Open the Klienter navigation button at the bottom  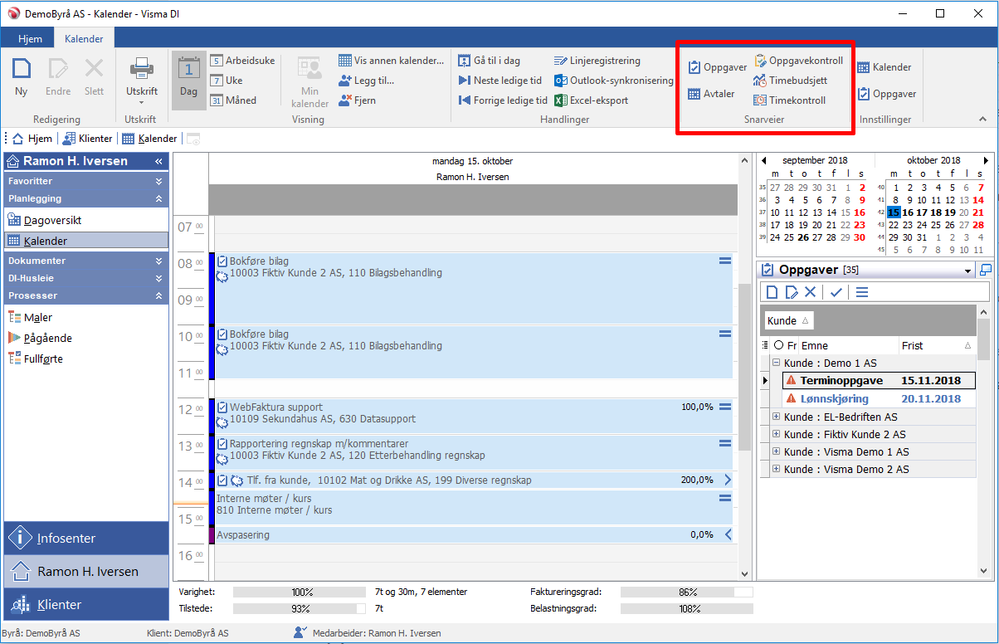click(86, 605)
